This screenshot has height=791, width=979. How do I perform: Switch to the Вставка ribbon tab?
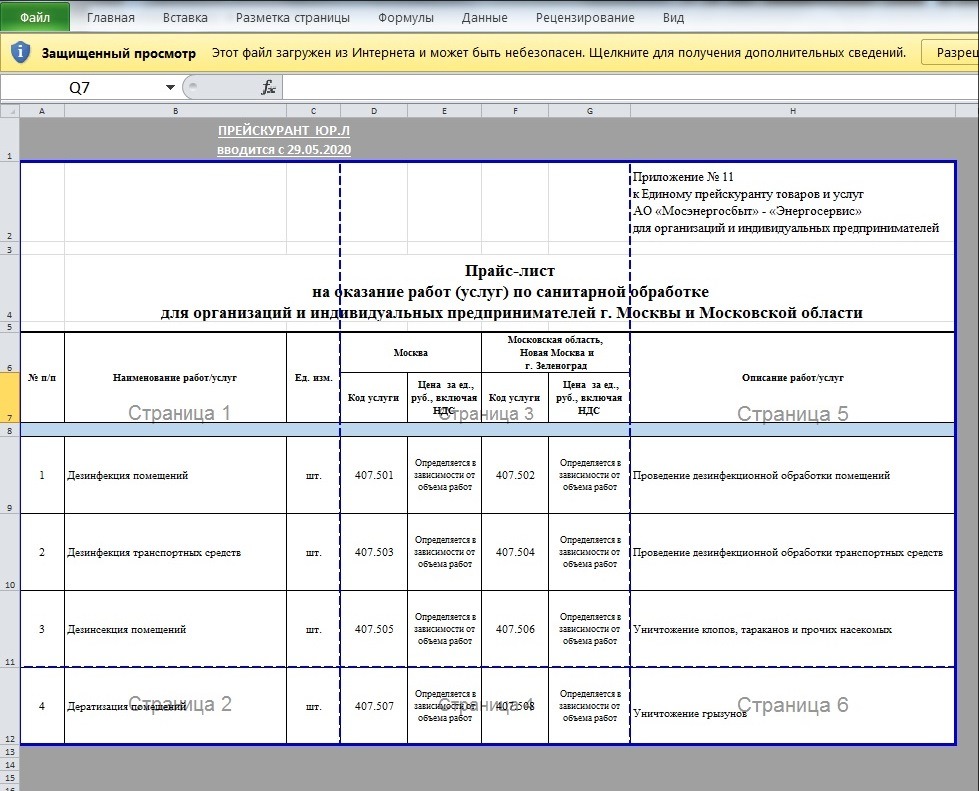click(185, 17)
